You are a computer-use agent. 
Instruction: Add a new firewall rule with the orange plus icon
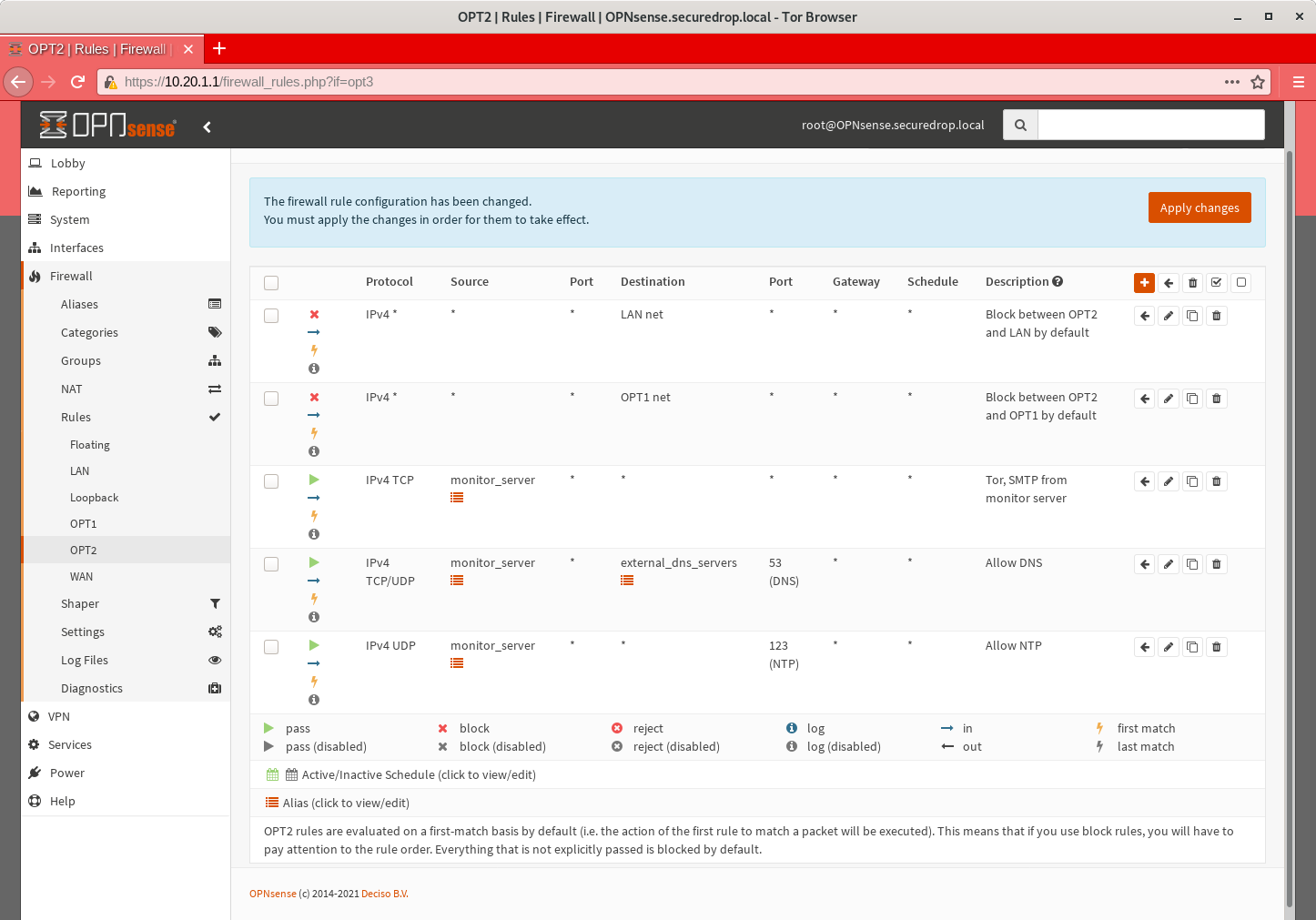pyautogui.click(x=1144, y=282)
